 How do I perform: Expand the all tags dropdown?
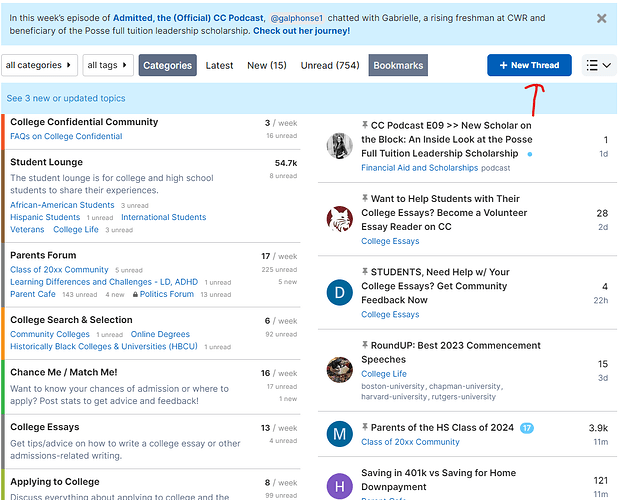coord(108,65)
